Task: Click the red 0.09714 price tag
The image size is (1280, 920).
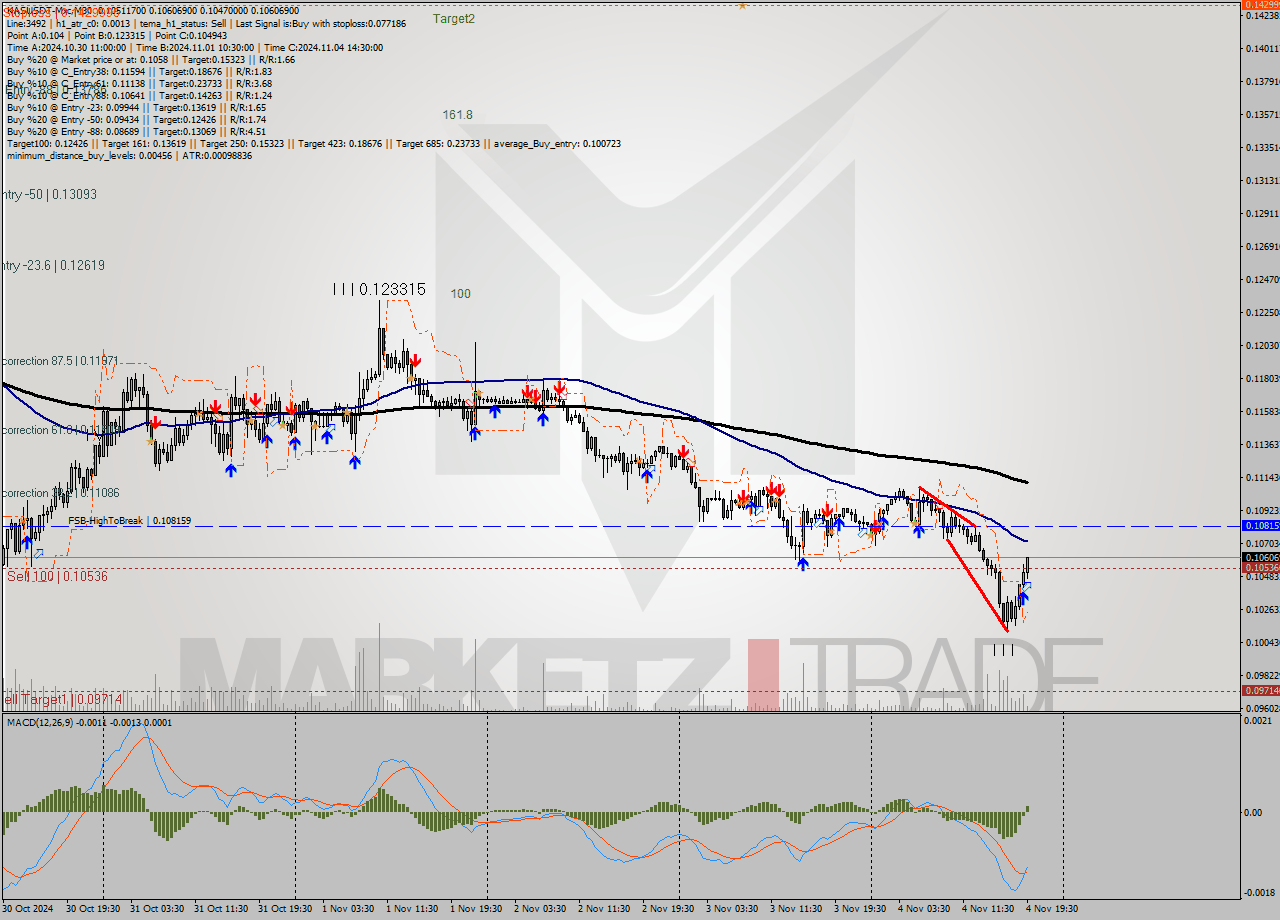Action: pyautogui.click(x=1260, y=691)
